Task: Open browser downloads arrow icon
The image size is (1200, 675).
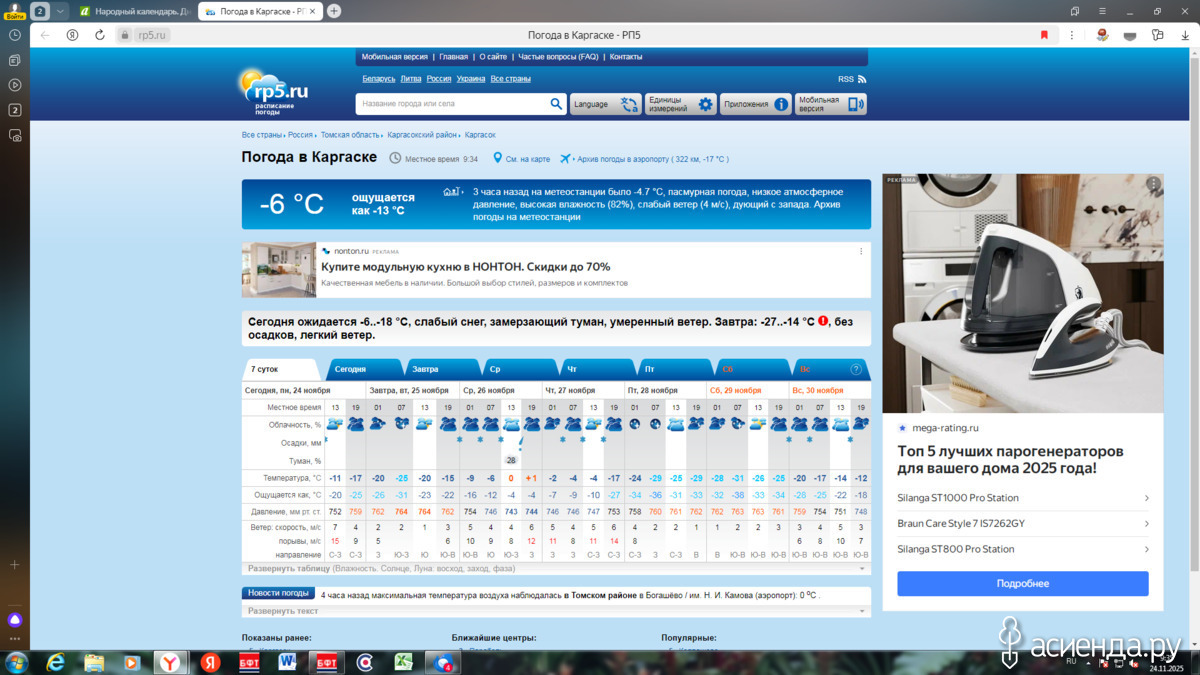Action: (1184, 35)
